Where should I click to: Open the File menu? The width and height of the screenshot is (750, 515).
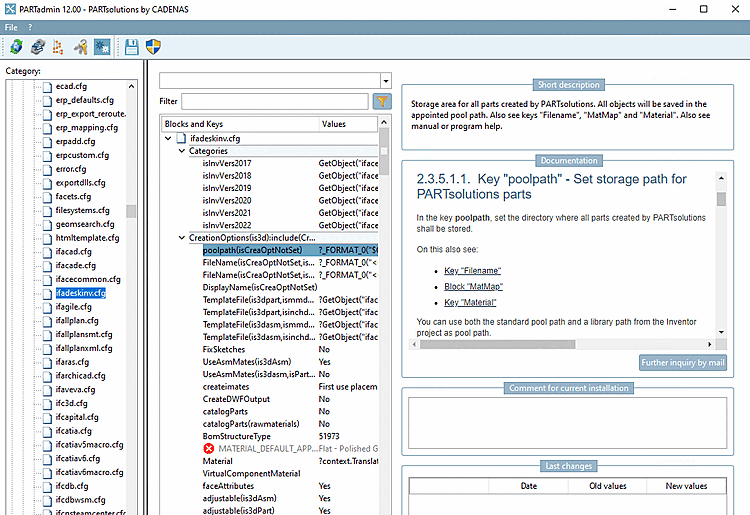(11, 26)
